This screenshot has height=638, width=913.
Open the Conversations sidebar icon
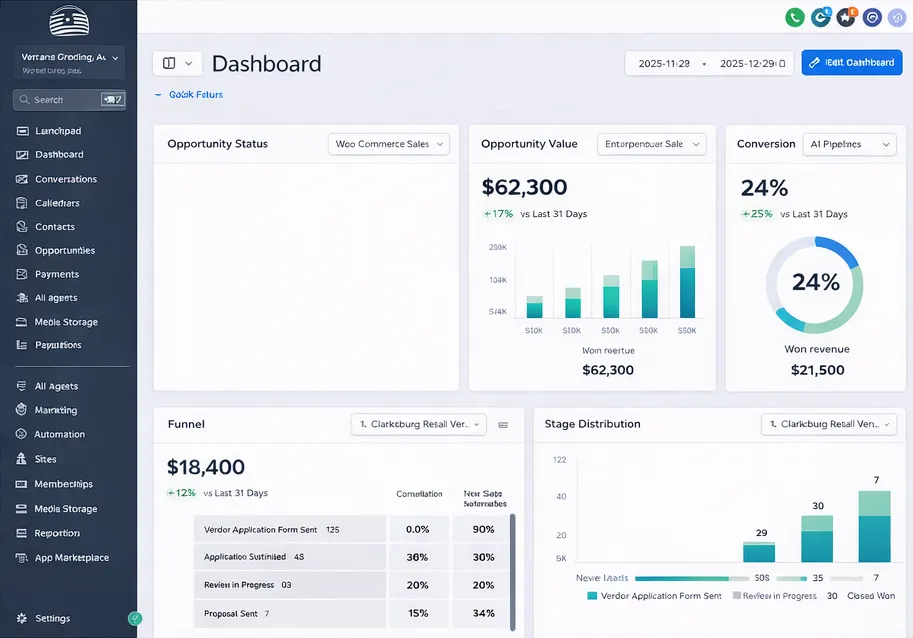click(22, 179)
